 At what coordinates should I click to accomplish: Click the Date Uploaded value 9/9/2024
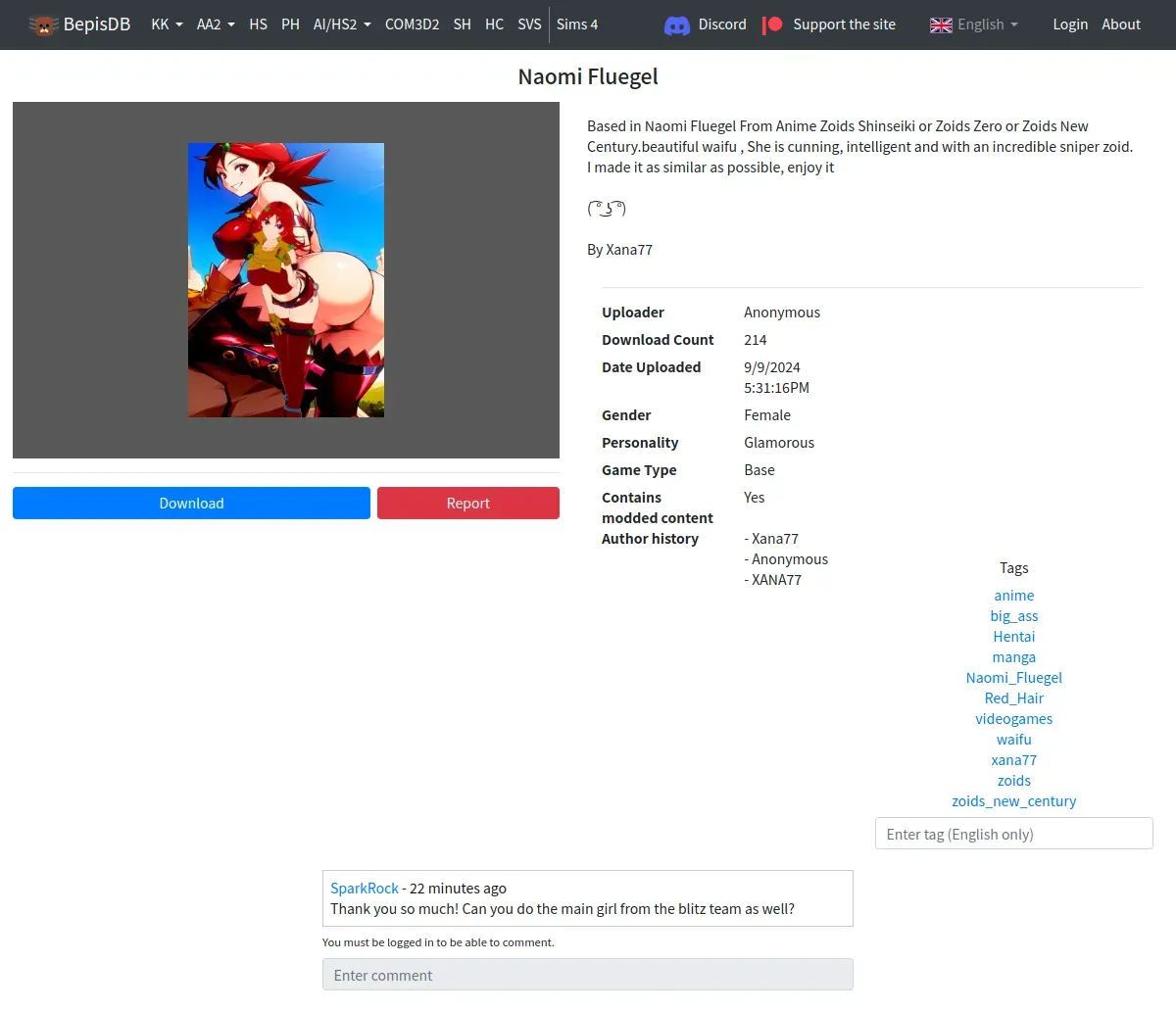[x=772, y=367]
